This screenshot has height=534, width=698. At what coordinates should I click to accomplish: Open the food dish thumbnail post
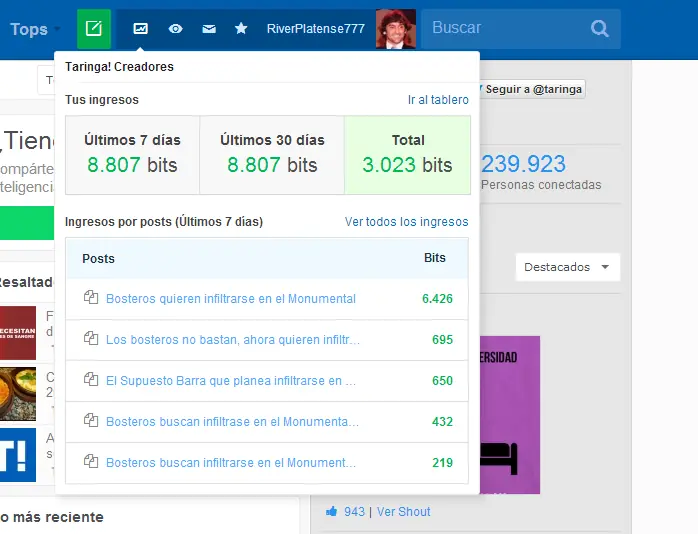(18, 394)
